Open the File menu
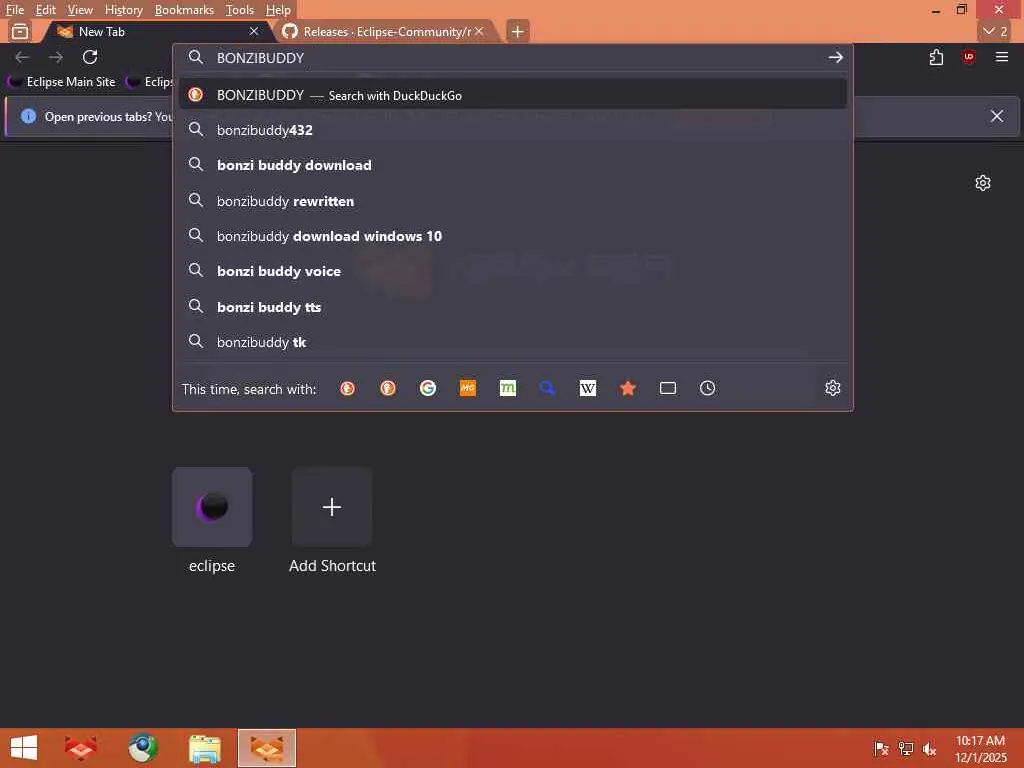This screenshot has height=768, width=1024. [x=14, y=10]
